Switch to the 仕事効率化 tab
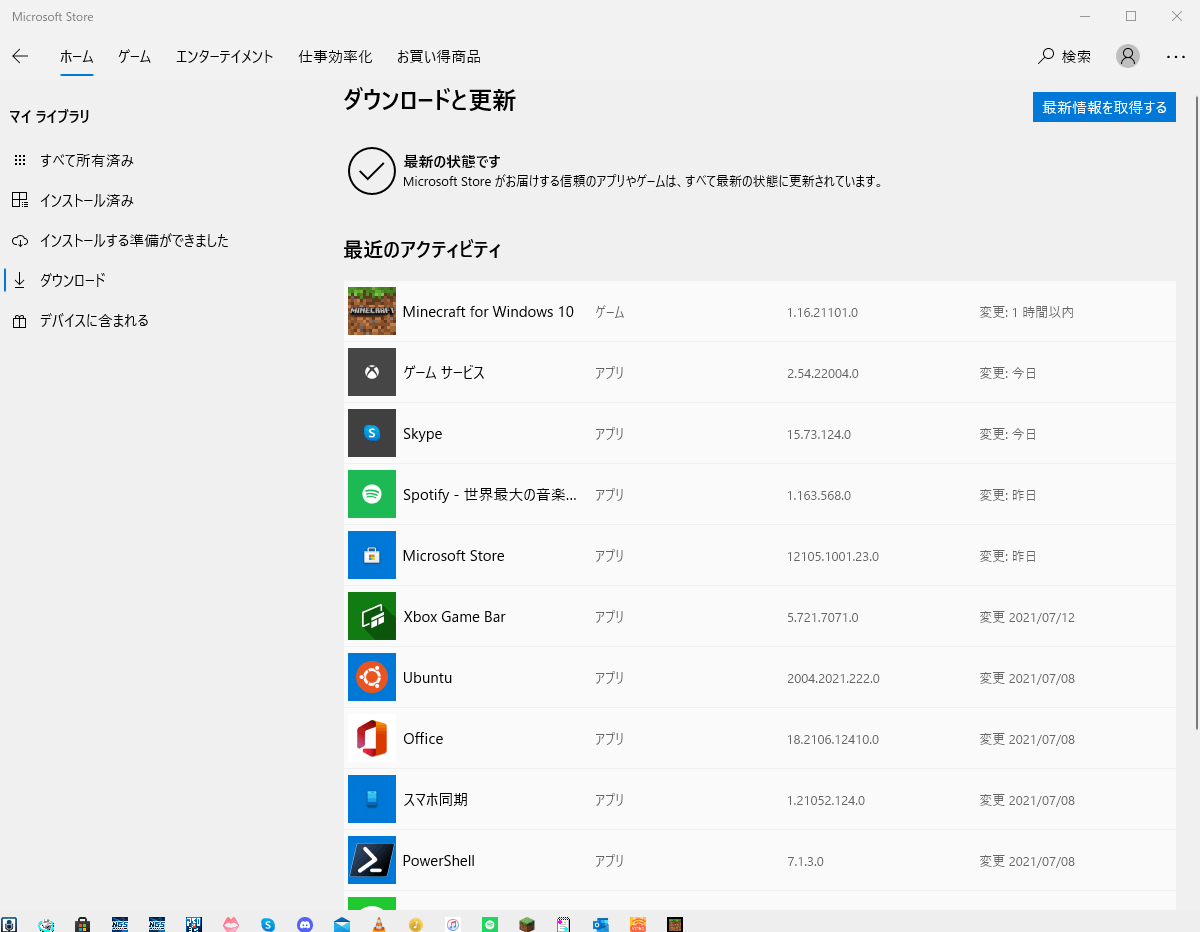 click(x=335, y=57)
